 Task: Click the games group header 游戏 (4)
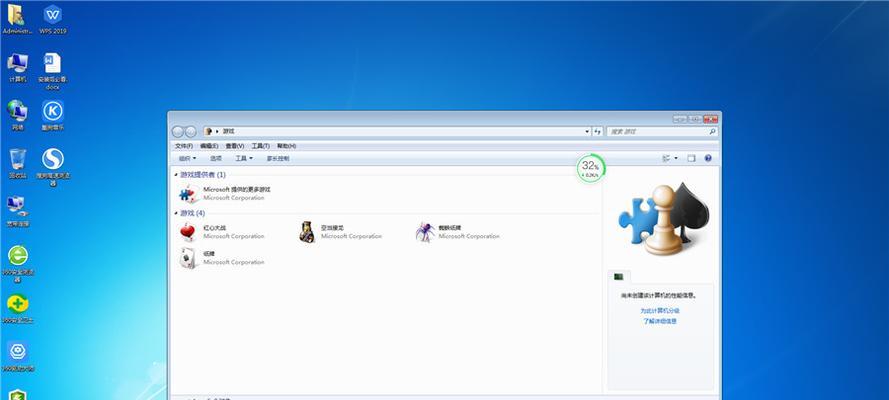point(193,214)
